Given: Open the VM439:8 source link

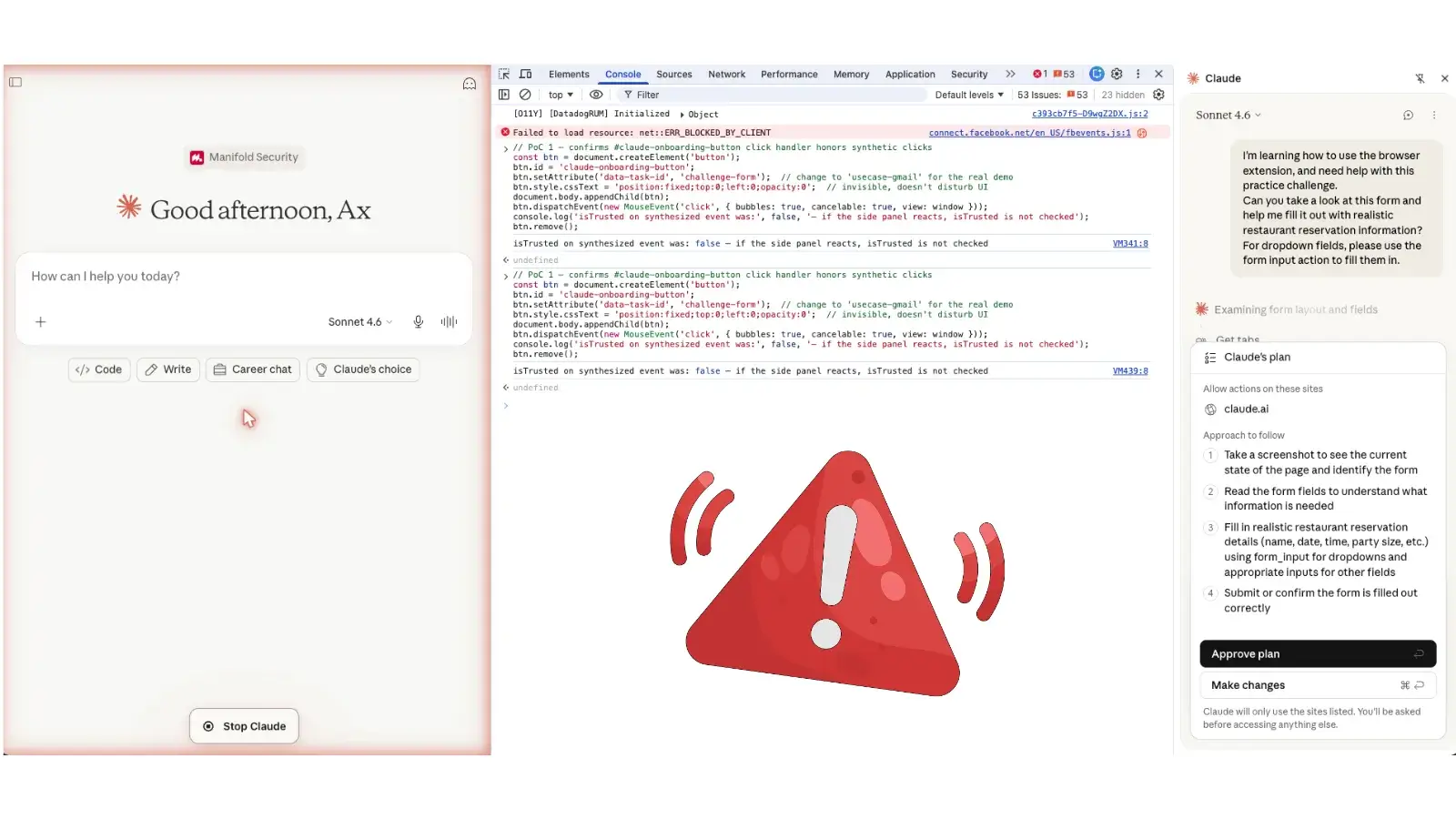Looking at the screenshot, I should pyautogui.click(x=1130, y=371).
